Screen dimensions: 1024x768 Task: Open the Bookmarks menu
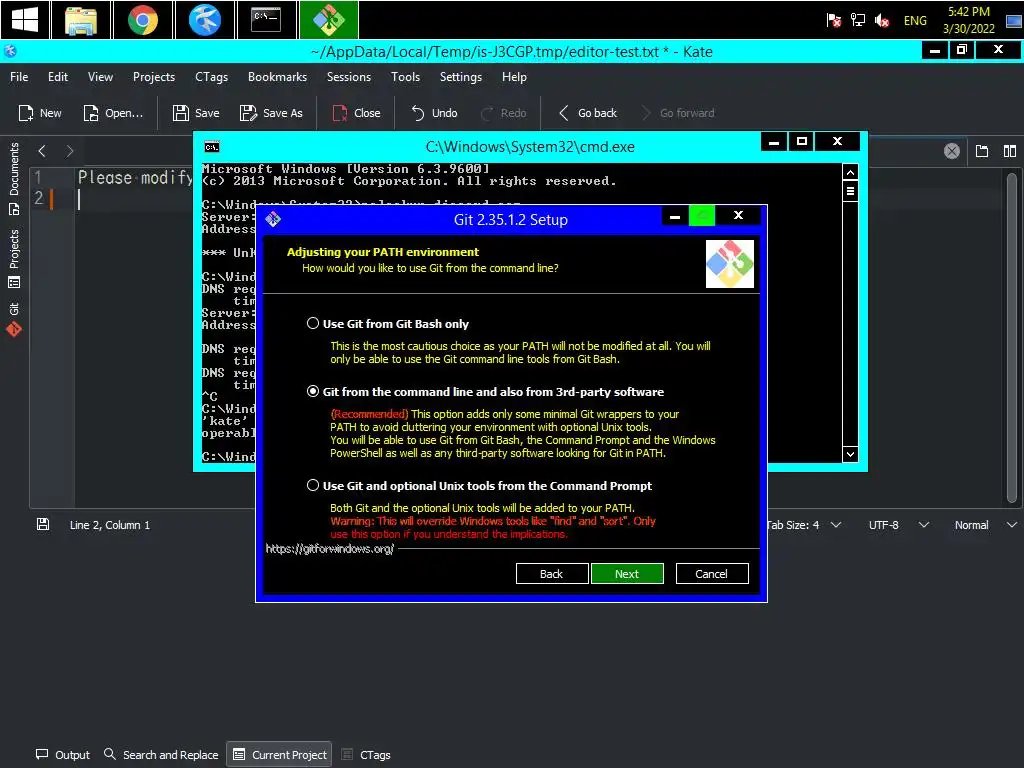click(277, 76)
